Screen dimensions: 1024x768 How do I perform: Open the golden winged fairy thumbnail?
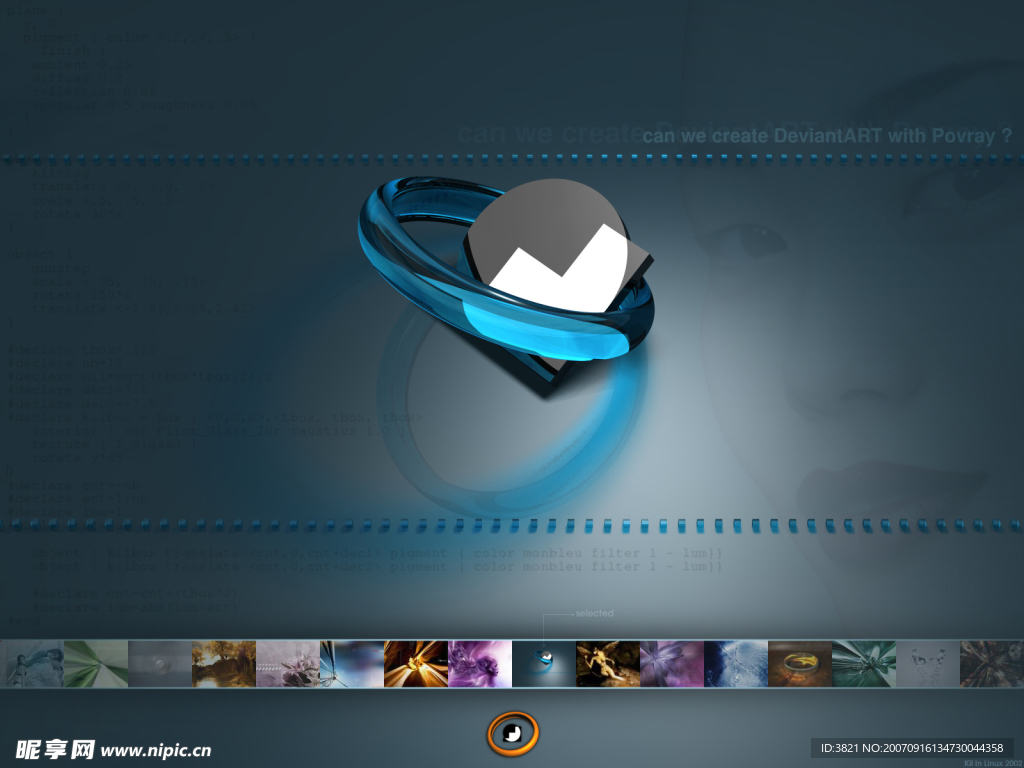[x=608, y=664]
